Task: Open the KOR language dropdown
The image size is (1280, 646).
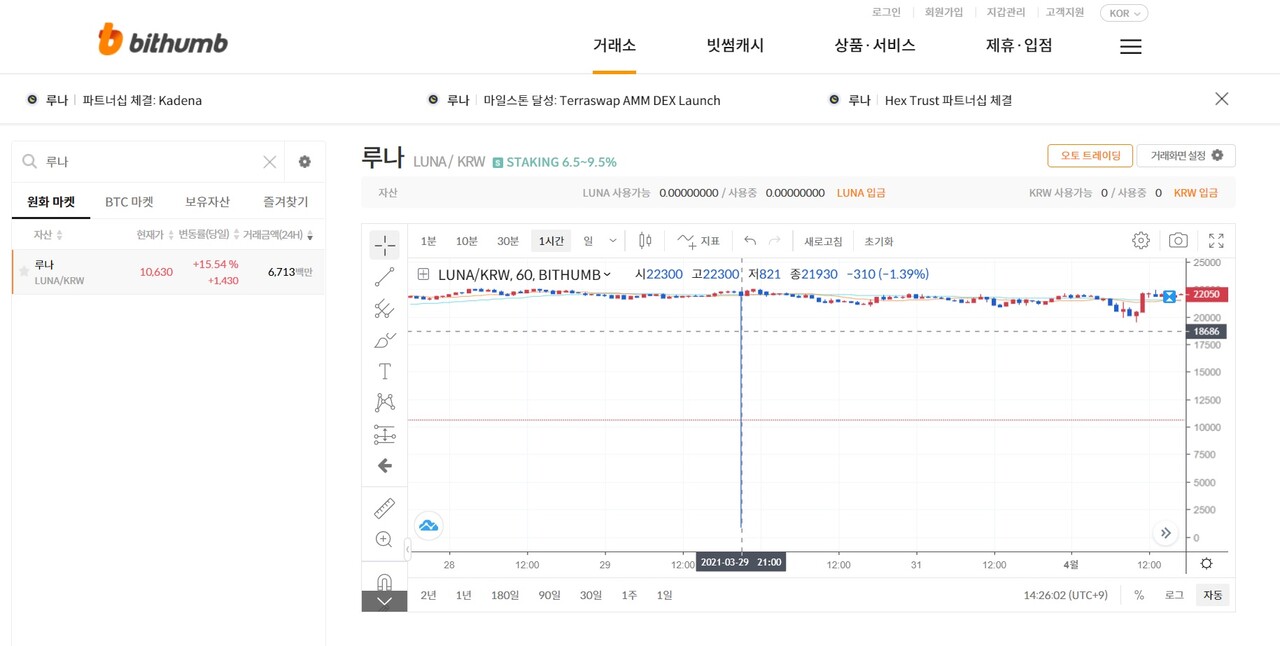Action: pos(1124,13)
